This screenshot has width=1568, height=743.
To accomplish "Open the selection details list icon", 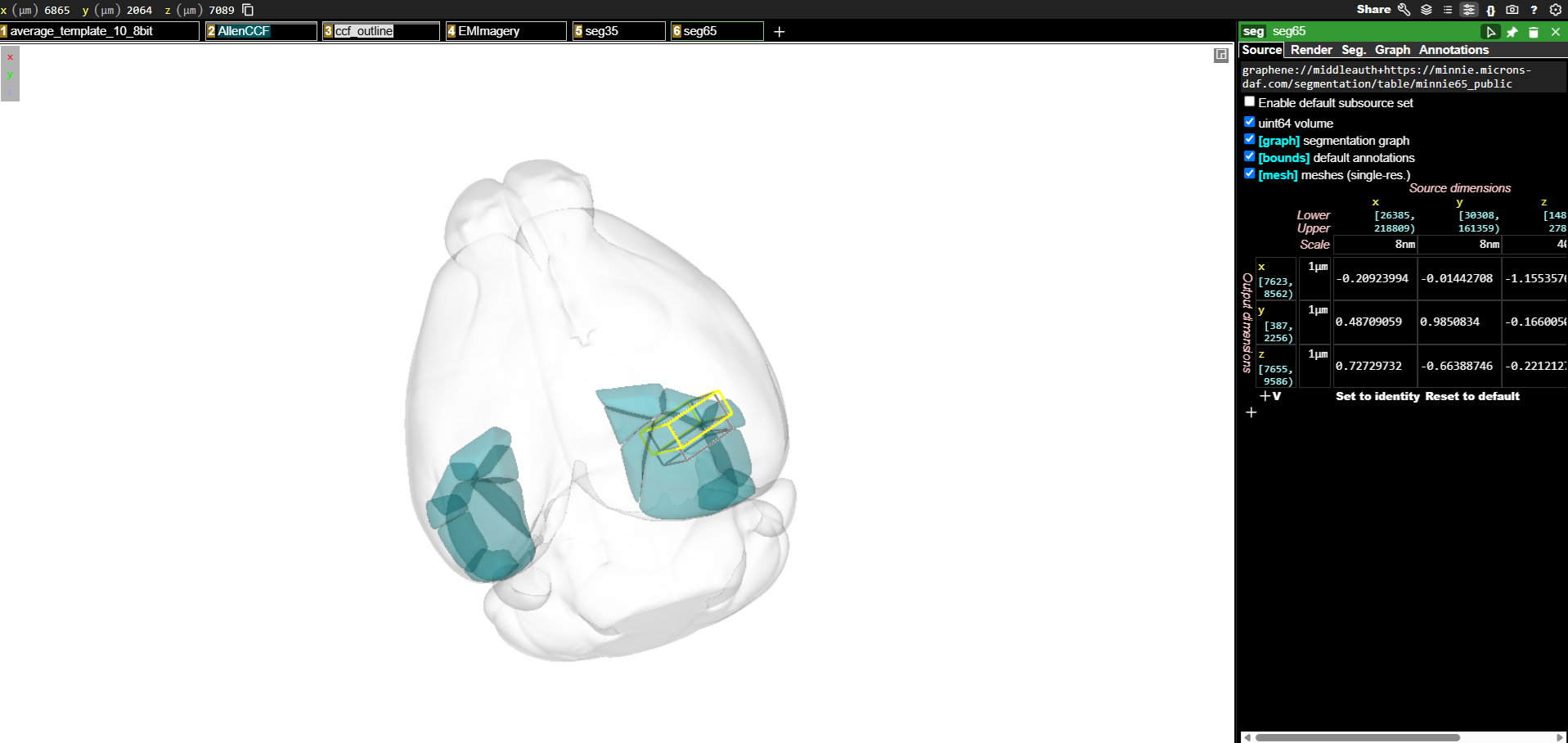I will 1448,10.
